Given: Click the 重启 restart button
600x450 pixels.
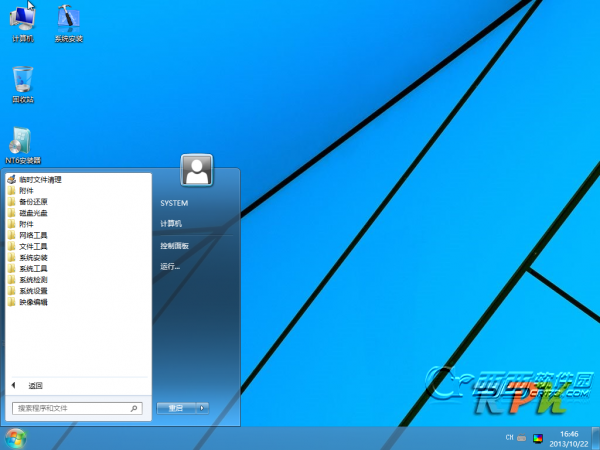Looking at the screenshot, I should point(176,408).
